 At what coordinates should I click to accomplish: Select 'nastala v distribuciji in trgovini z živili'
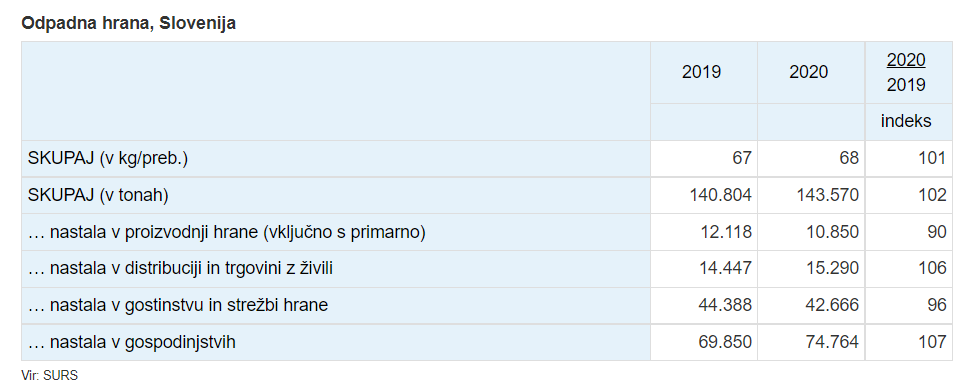click(180, 268)
